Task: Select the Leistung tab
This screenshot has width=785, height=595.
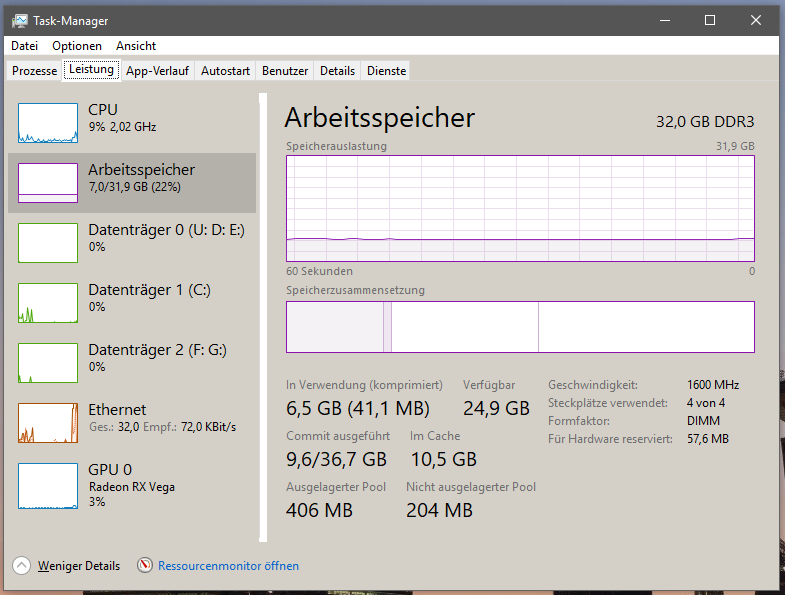Action: [91, 69]
